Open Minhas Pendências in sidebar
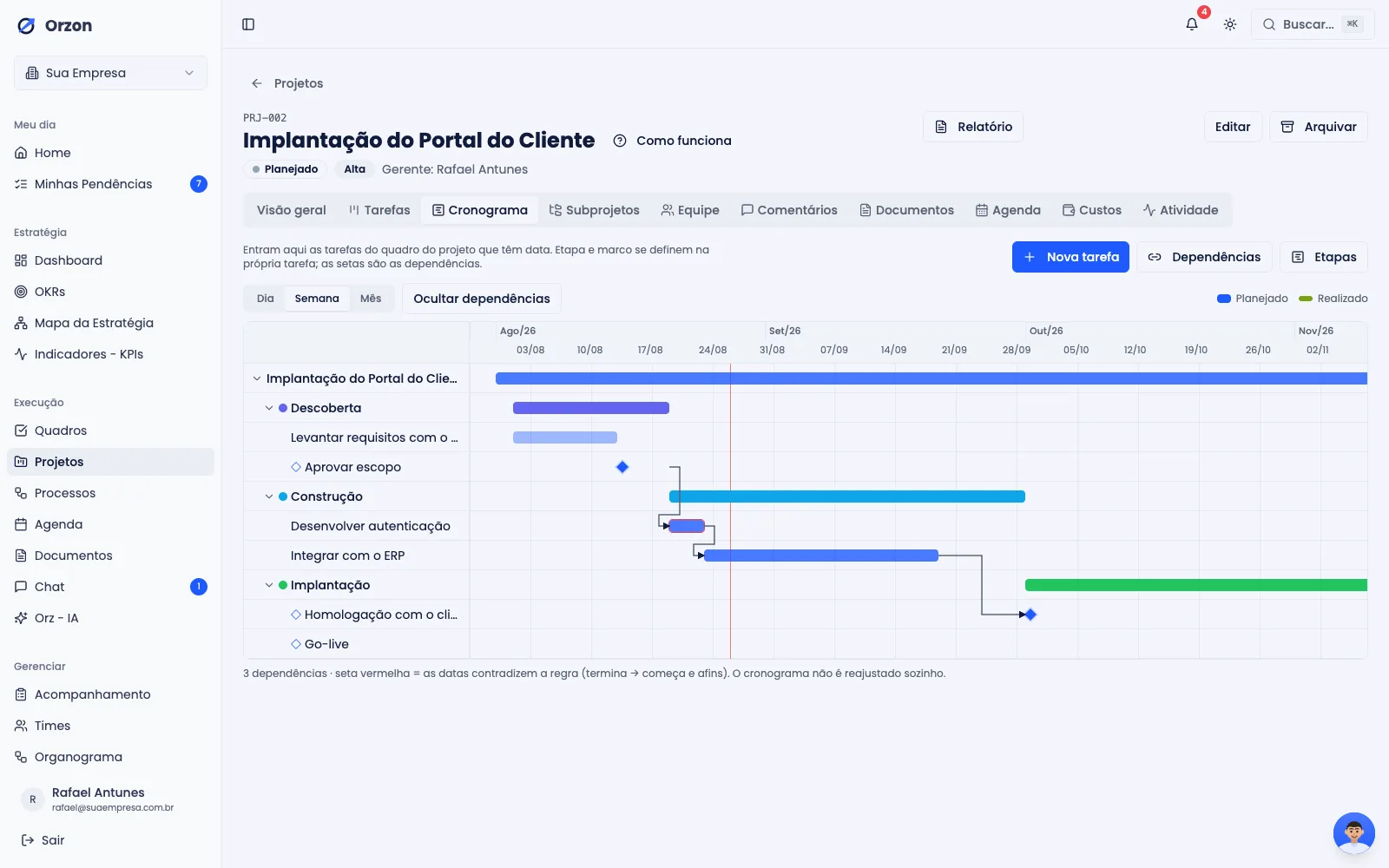This screenshot has height=868, width=1389. 110,184
